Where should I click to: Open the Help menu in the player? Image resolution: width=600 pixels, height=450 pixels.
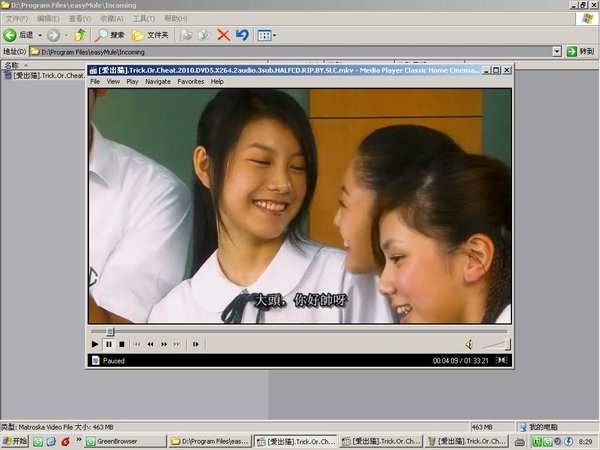pyautogui.click(x=217, y=82)
